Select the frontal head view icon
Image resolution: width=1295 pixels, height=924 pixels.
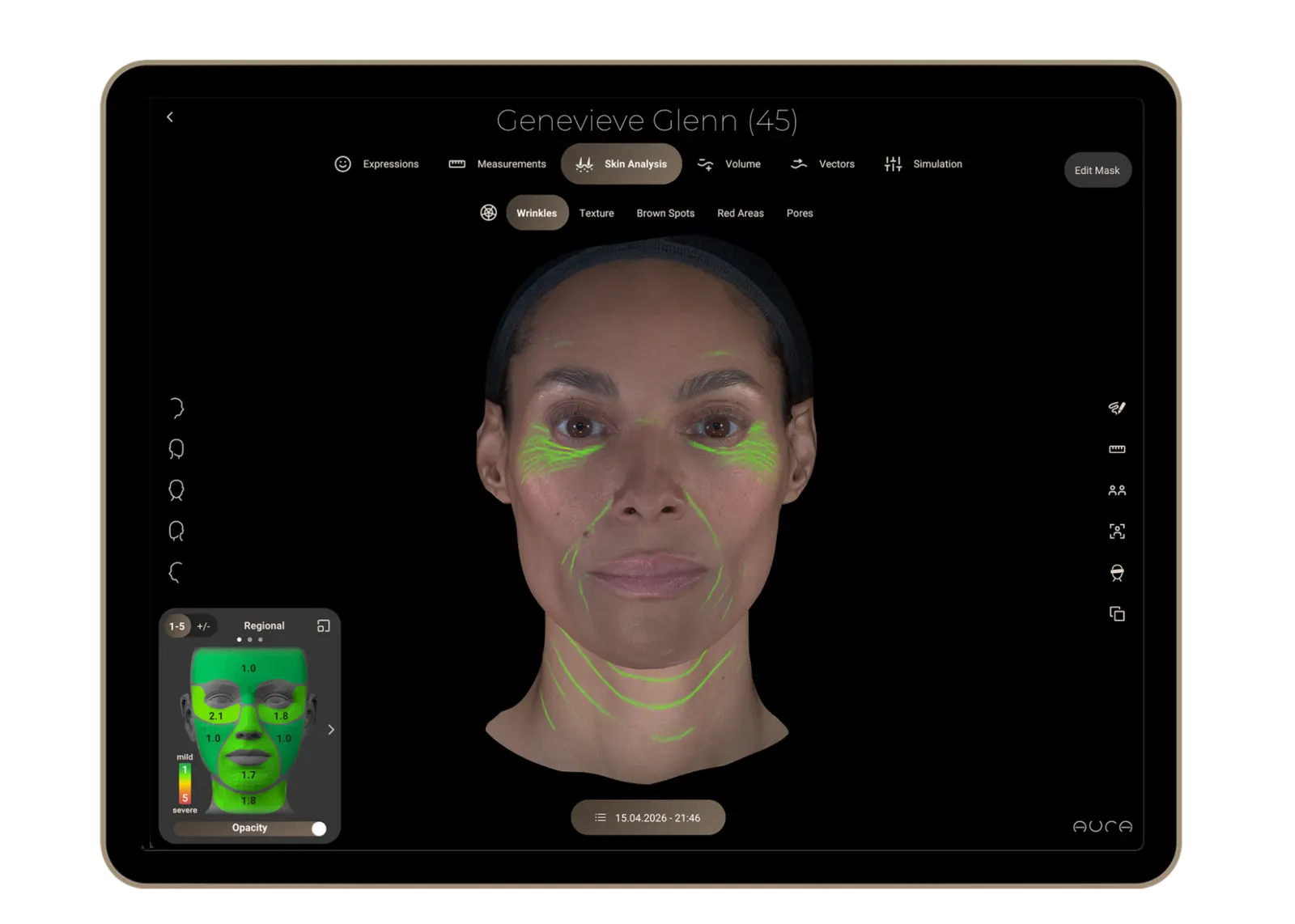click(x=176, y=490)
